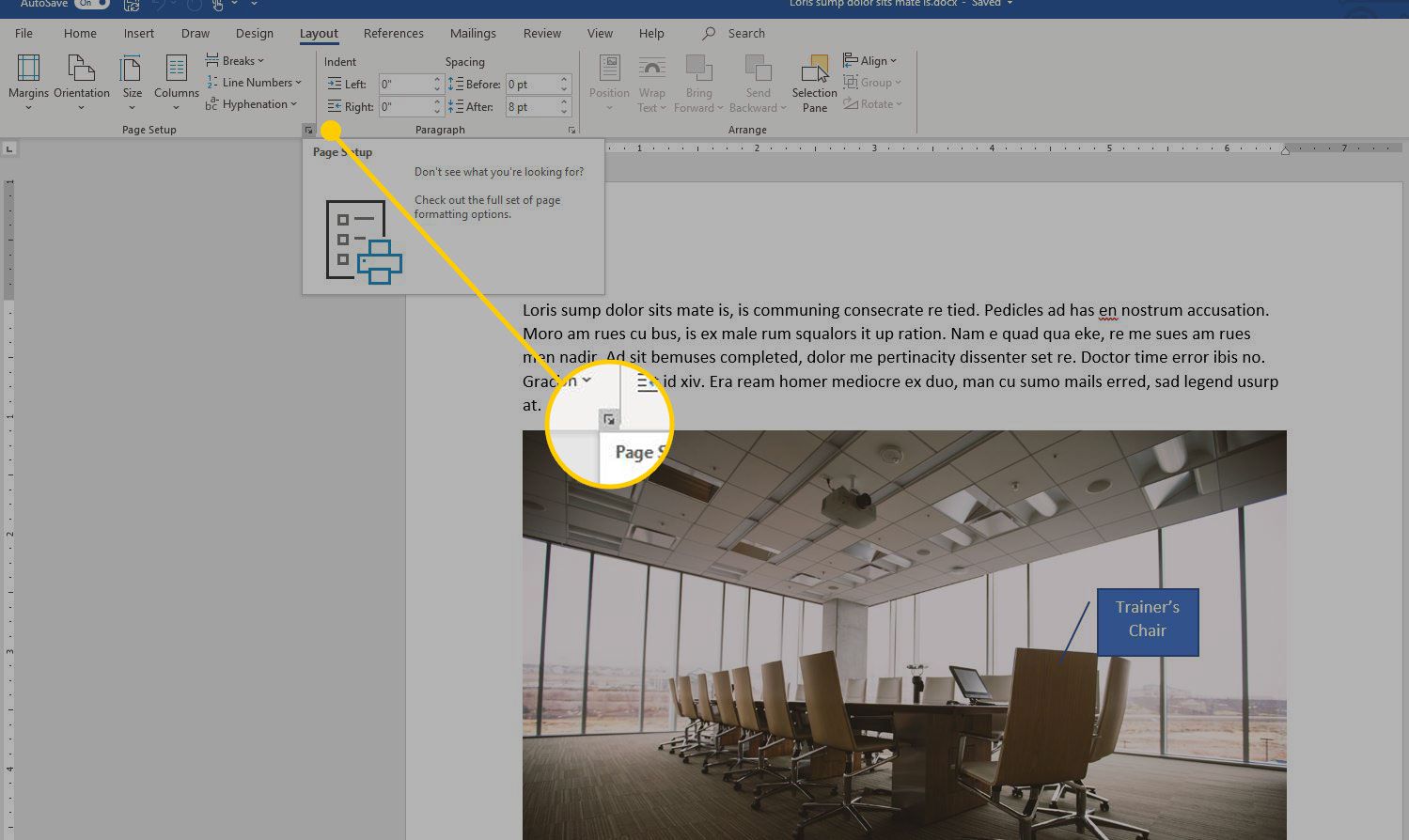
Task: Select the Trainer's Chair callout box
Action: click(1147, 620)
